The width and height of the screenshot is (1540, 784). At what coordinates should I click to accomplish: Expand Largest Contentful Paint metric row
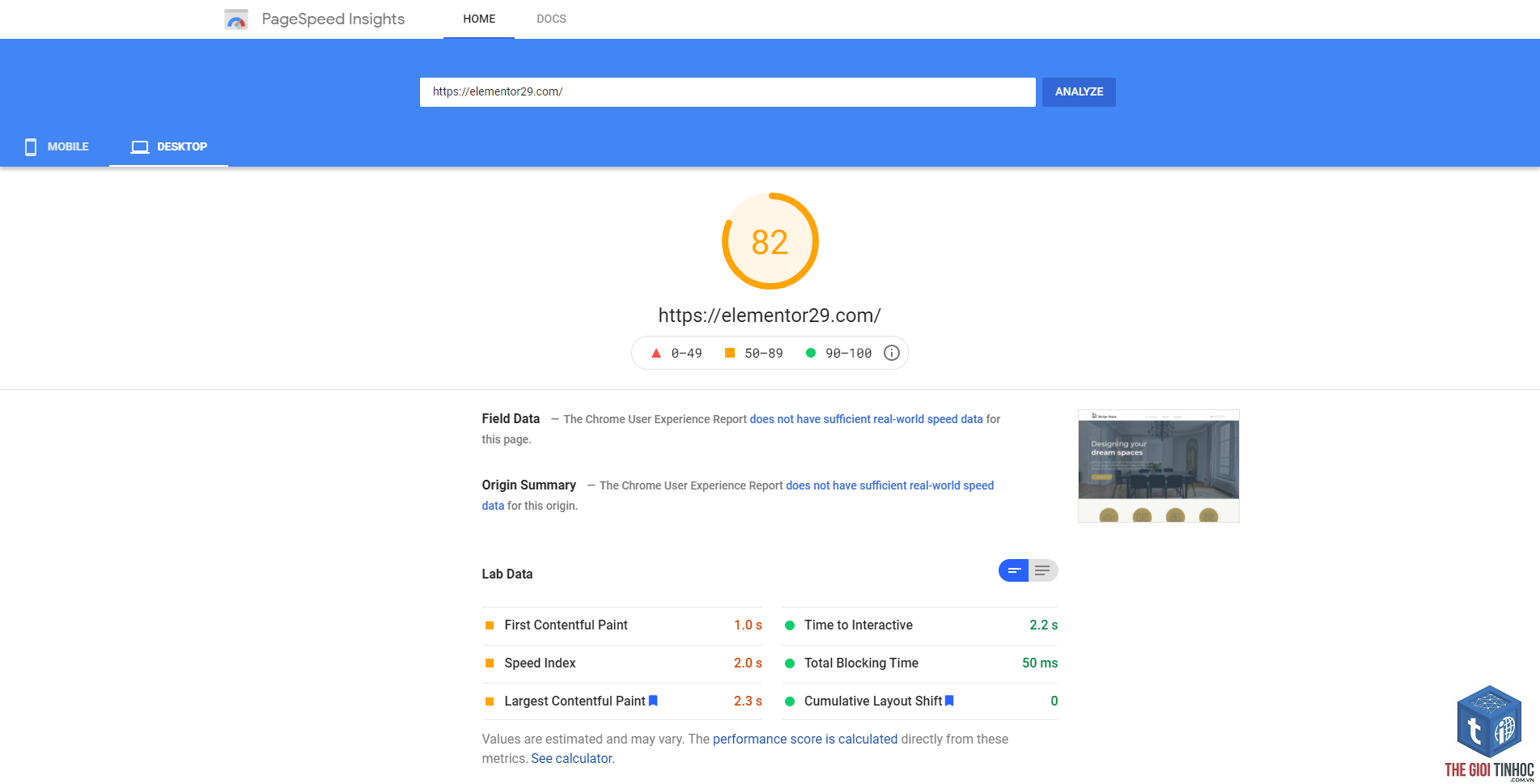point(622,701)
